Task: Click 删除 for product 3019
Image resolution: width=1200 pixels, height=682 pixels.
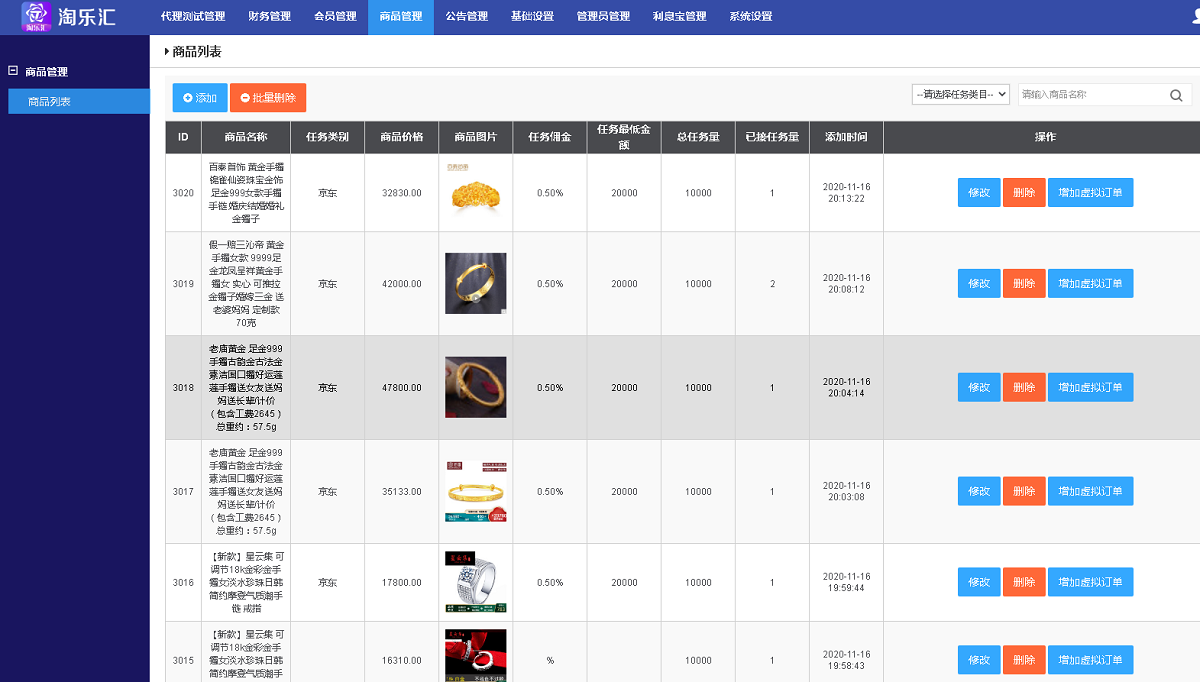Action: click(1024, 283)
